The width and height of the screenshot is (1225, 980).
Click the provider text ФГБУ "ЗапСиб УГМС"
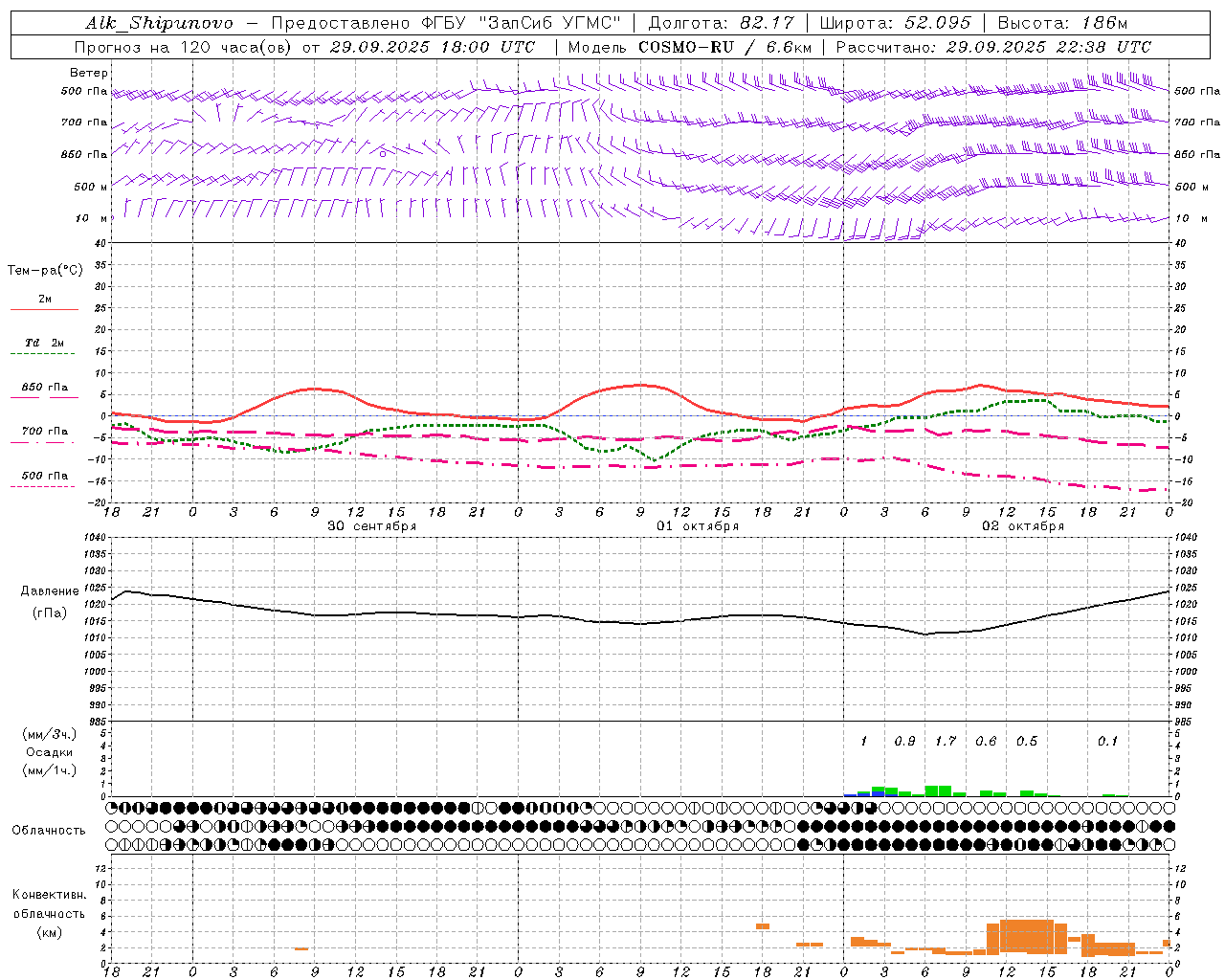pyautogui.click(x=522, y=23)
